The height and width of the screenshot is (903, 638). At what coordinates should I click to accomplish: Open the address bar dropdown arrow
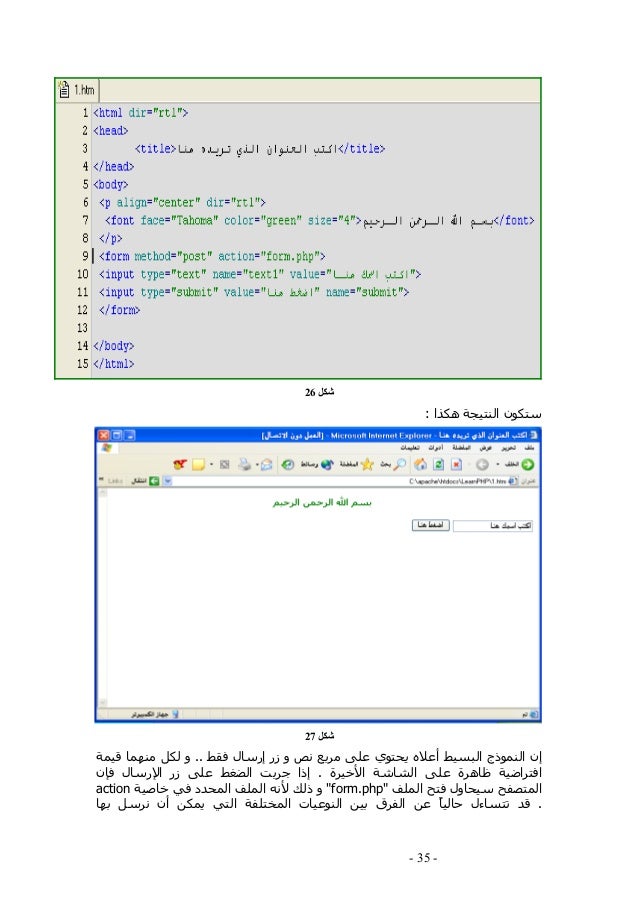click(x=168, y=480)
